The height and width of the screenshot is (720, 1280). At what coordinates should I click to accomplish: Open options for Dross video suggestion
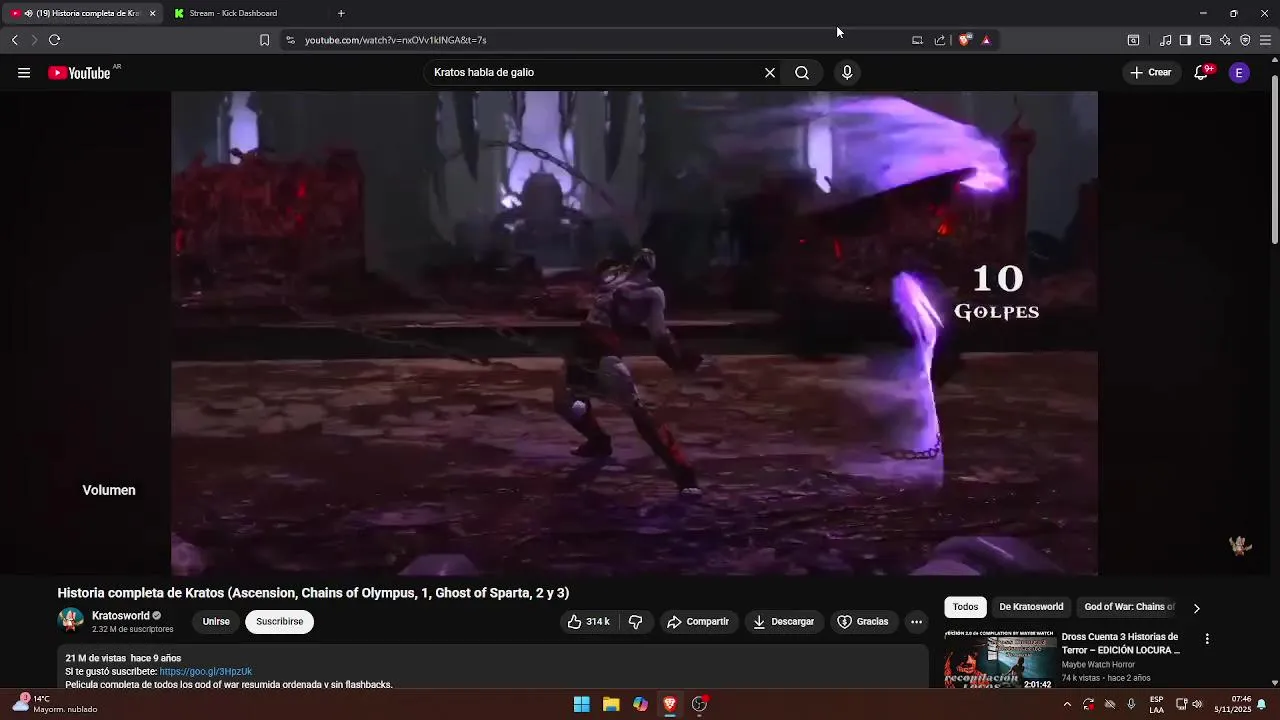[1207, 639]
